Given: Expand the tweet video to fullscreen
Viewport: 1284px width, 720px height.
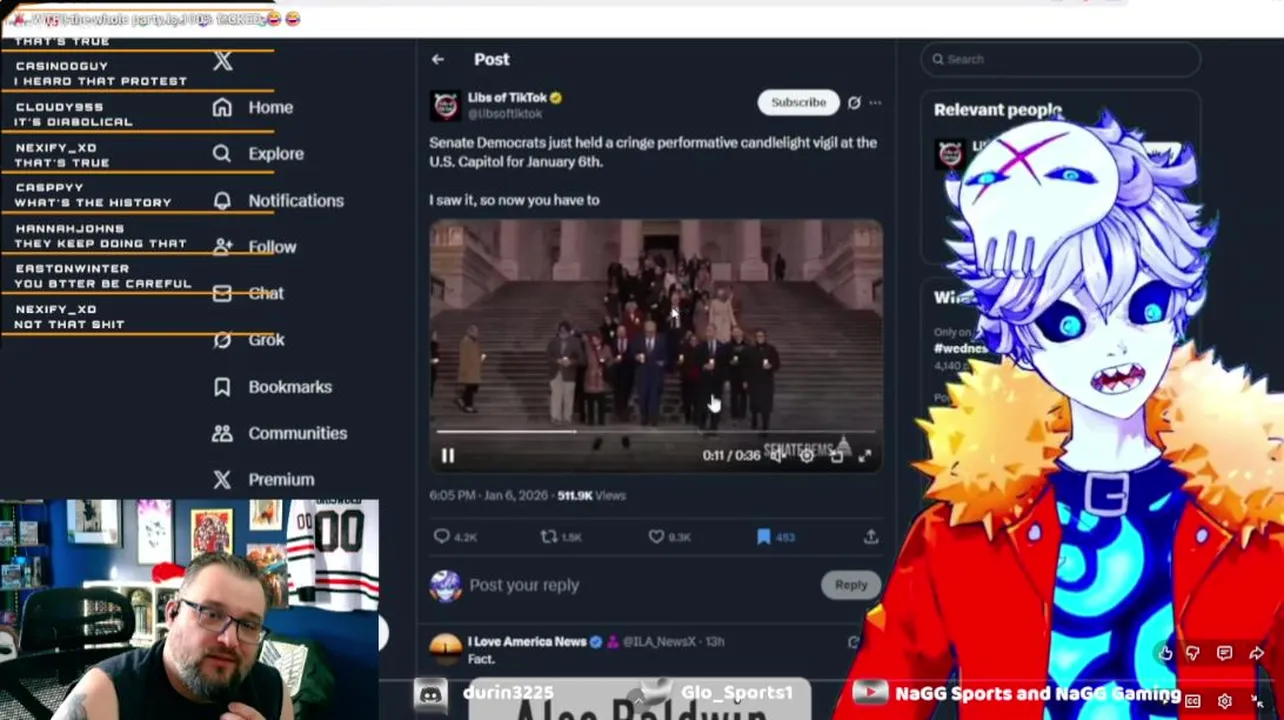Looking at the screenshot, I should [x=865, y=456].
